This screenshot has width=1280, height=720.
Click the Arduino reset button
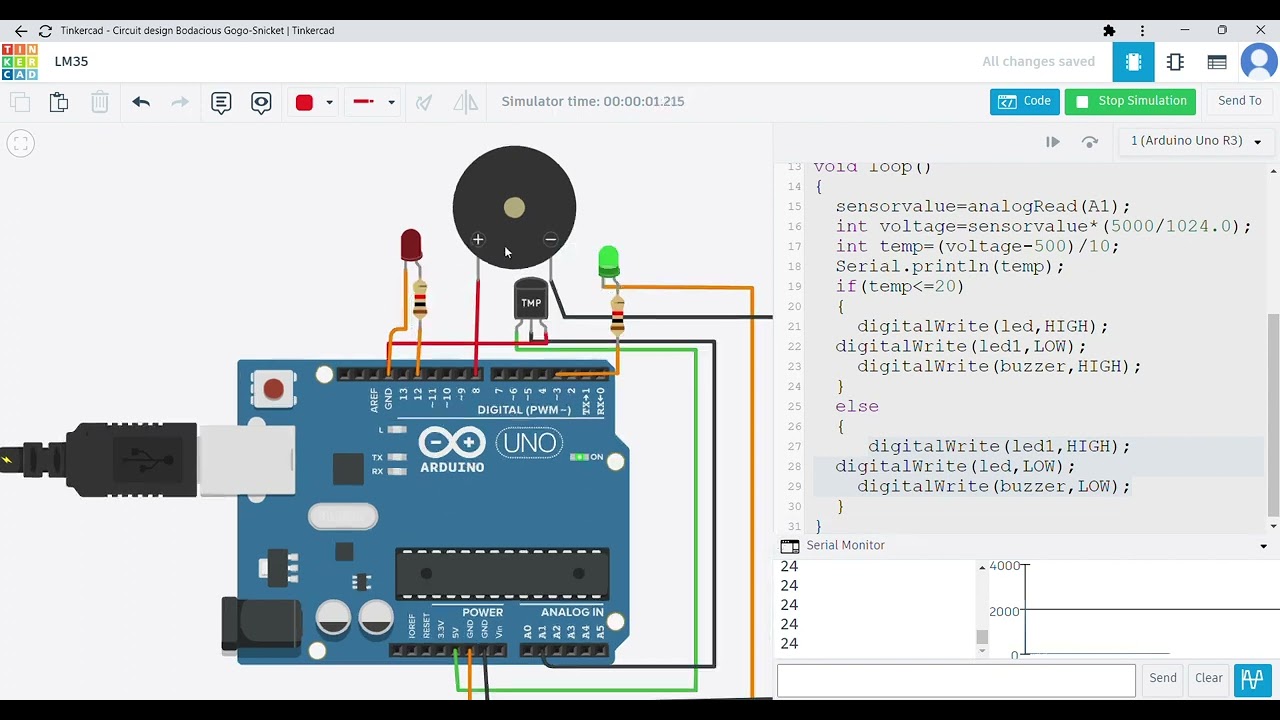(x=273, y=388)
